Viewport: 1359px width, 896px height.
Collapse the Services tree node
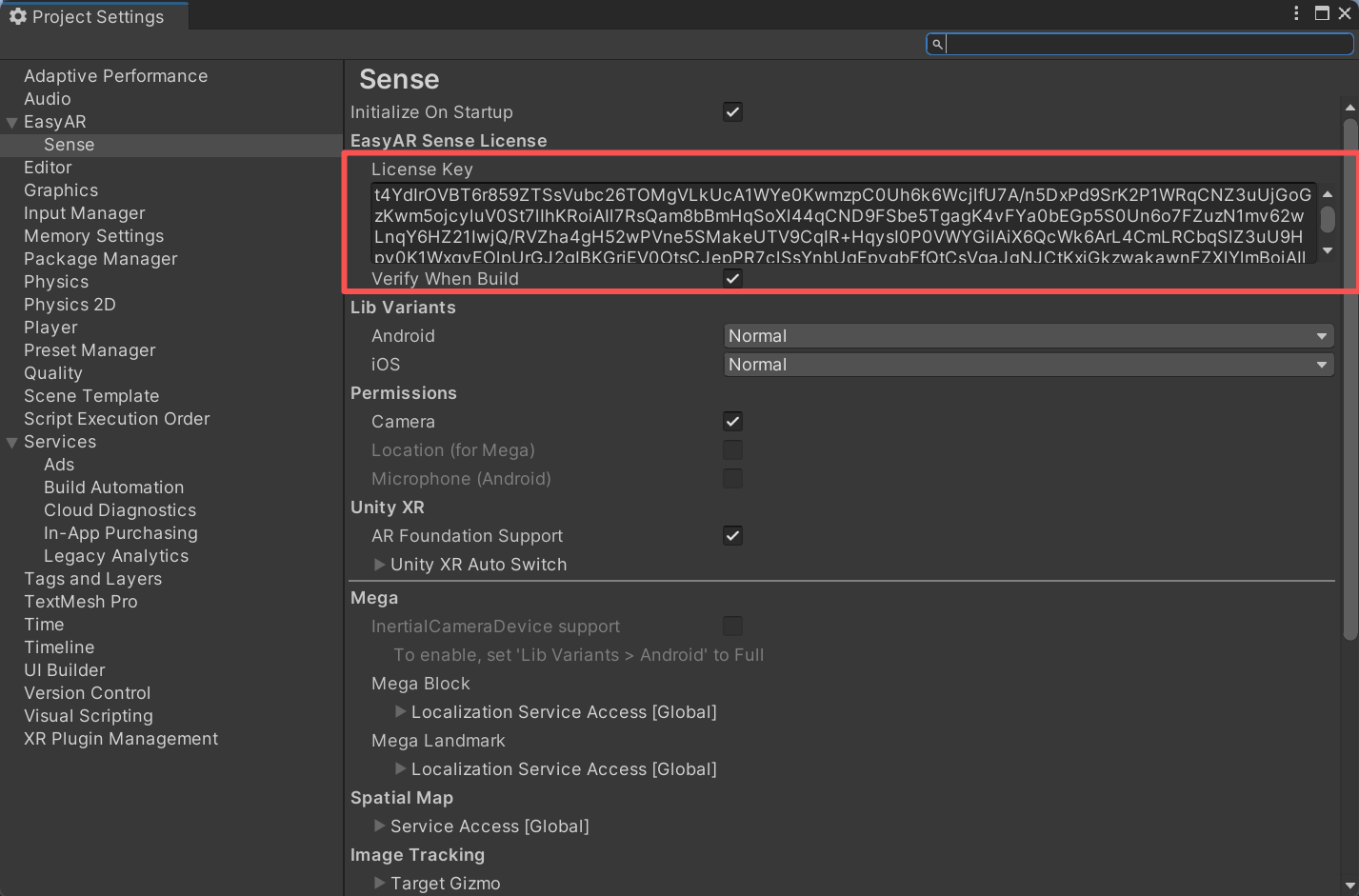point(12,443)
